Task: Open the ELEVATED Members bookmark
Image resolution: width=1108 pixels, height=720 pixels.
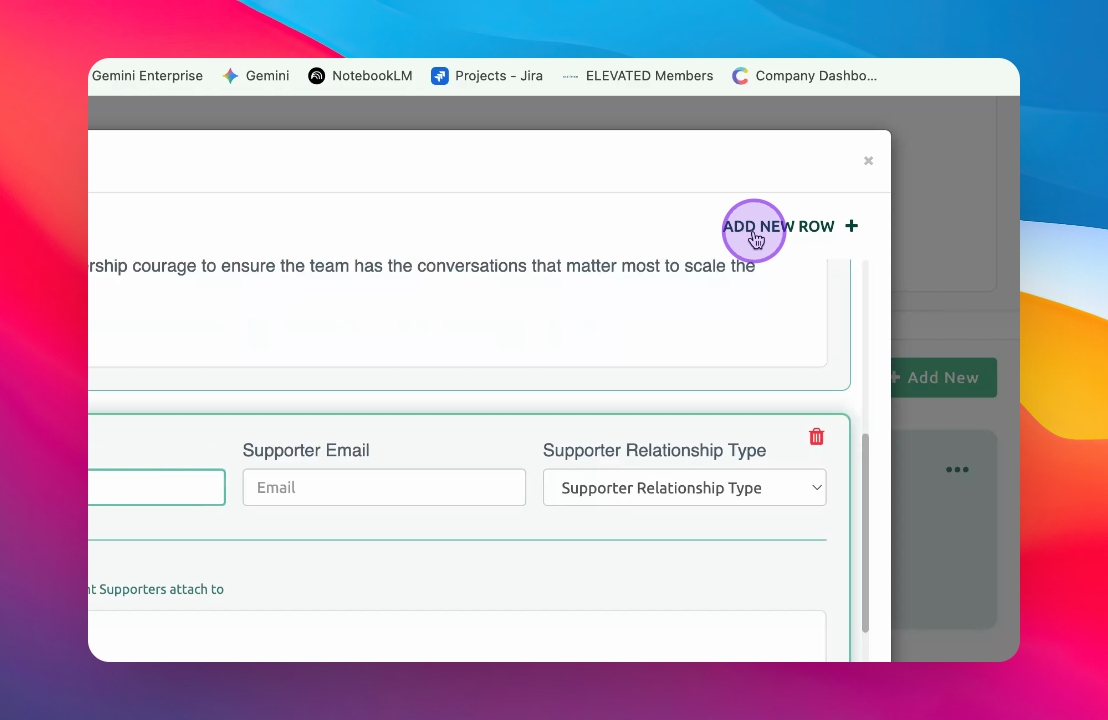Action: (637, 76)
